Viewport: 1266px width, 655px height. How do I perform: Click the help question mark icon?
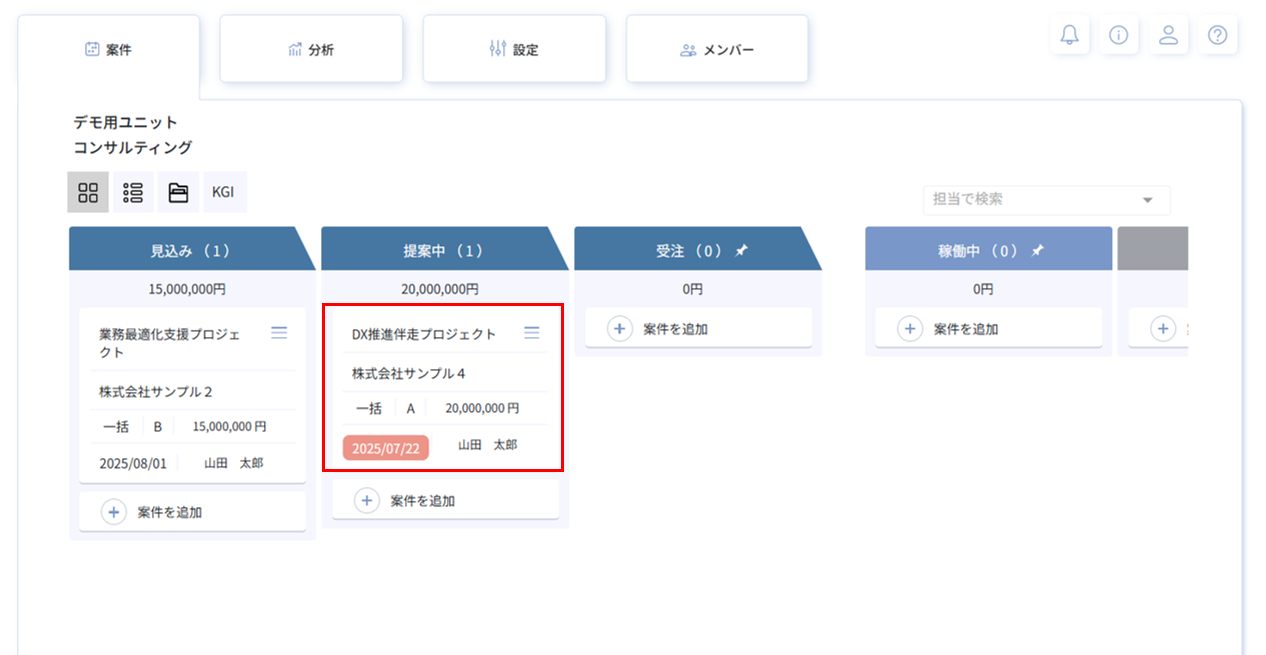coord(1217,35)
